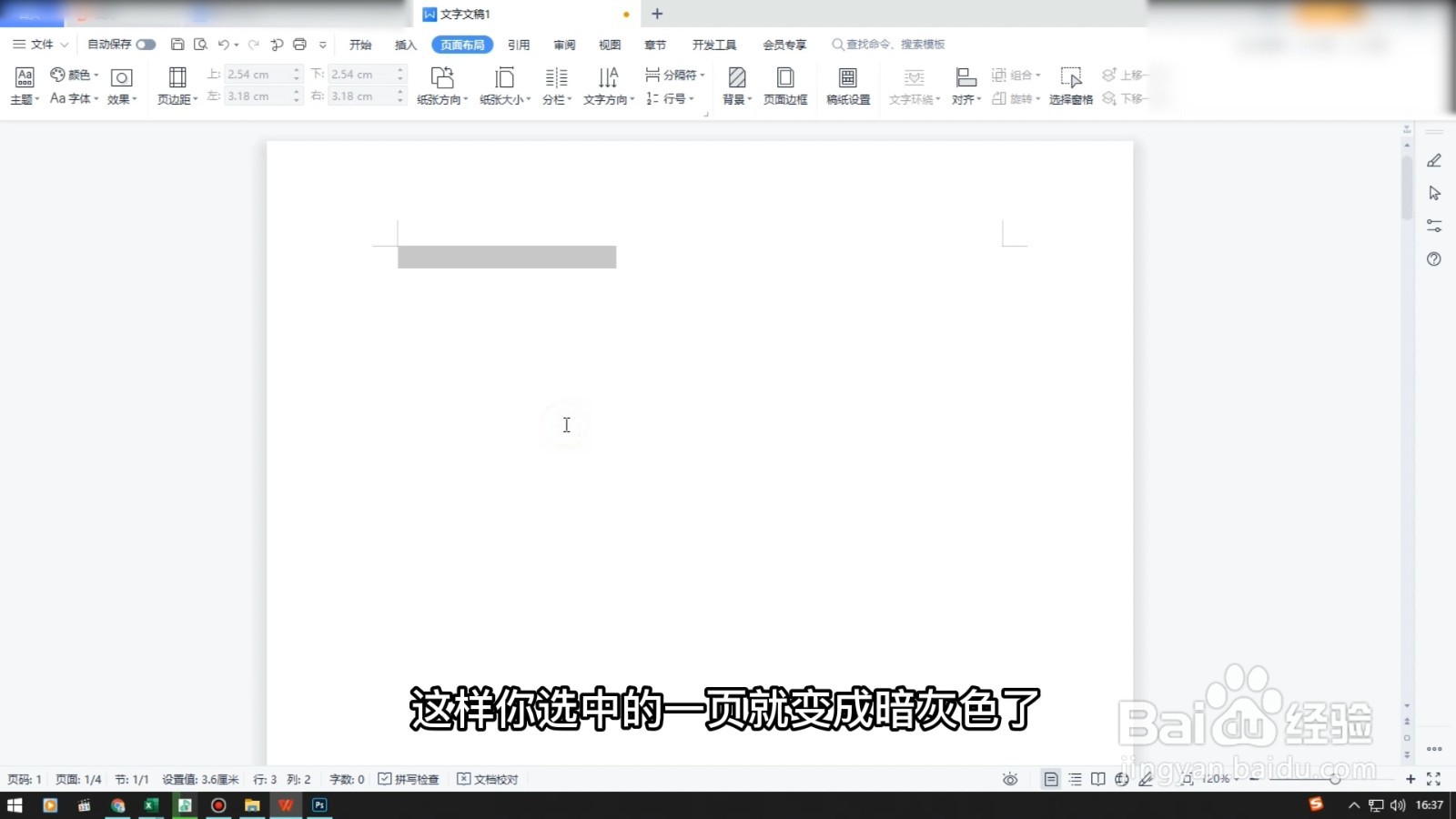Click the print preview icon
1456x819 pixels.
pyautogui.click(x=201, y=44)
